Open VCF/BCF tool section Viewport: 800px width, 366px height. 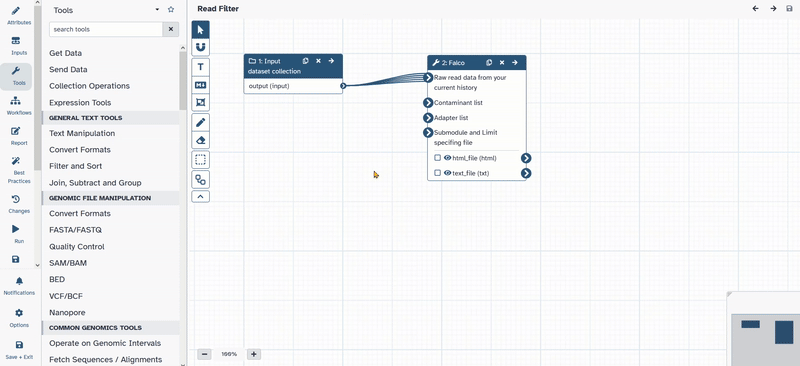tap(66, 296)
